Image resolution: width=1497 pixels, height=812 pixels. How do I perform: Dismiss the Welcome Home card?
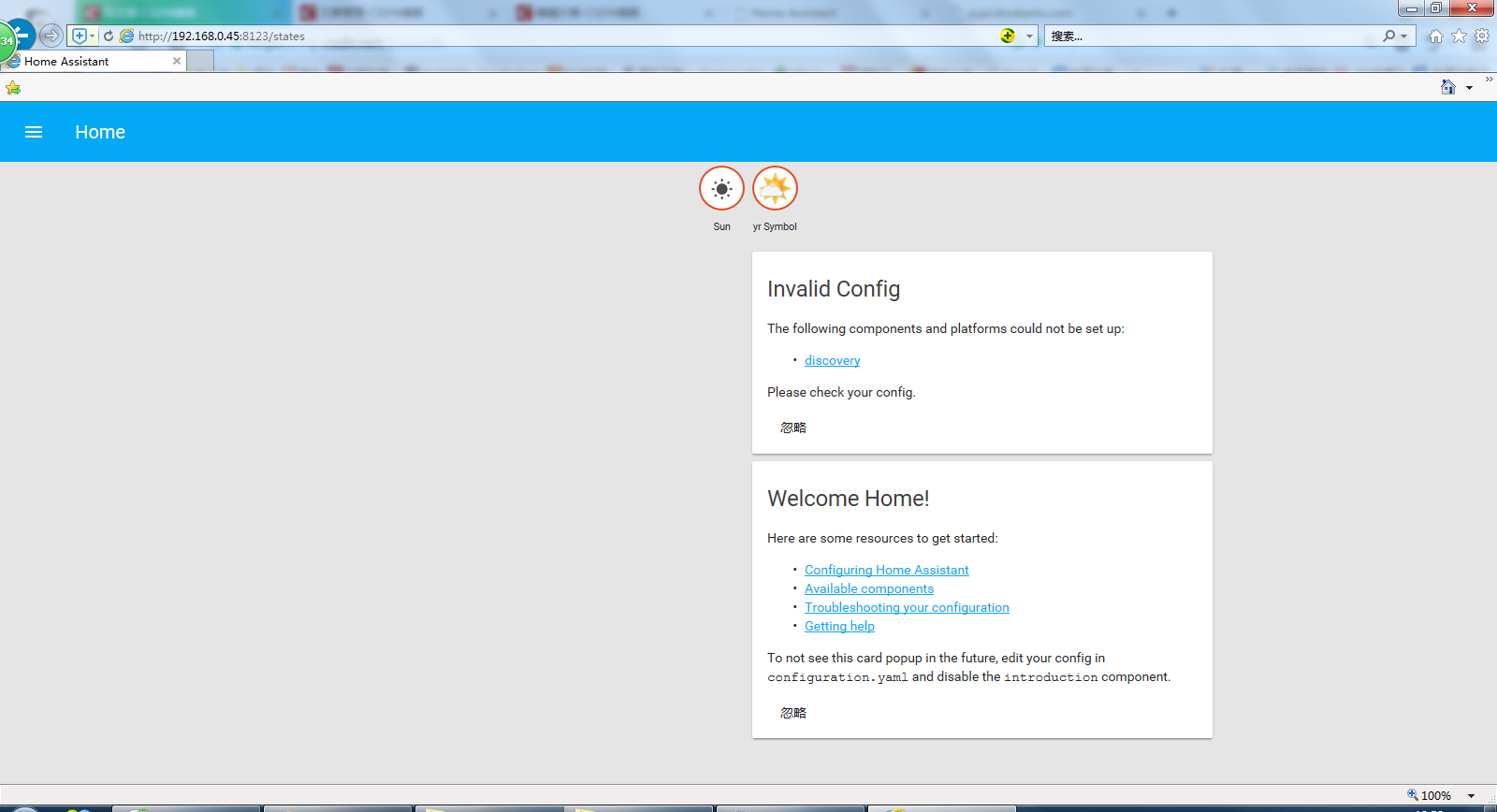coord(793,713)
